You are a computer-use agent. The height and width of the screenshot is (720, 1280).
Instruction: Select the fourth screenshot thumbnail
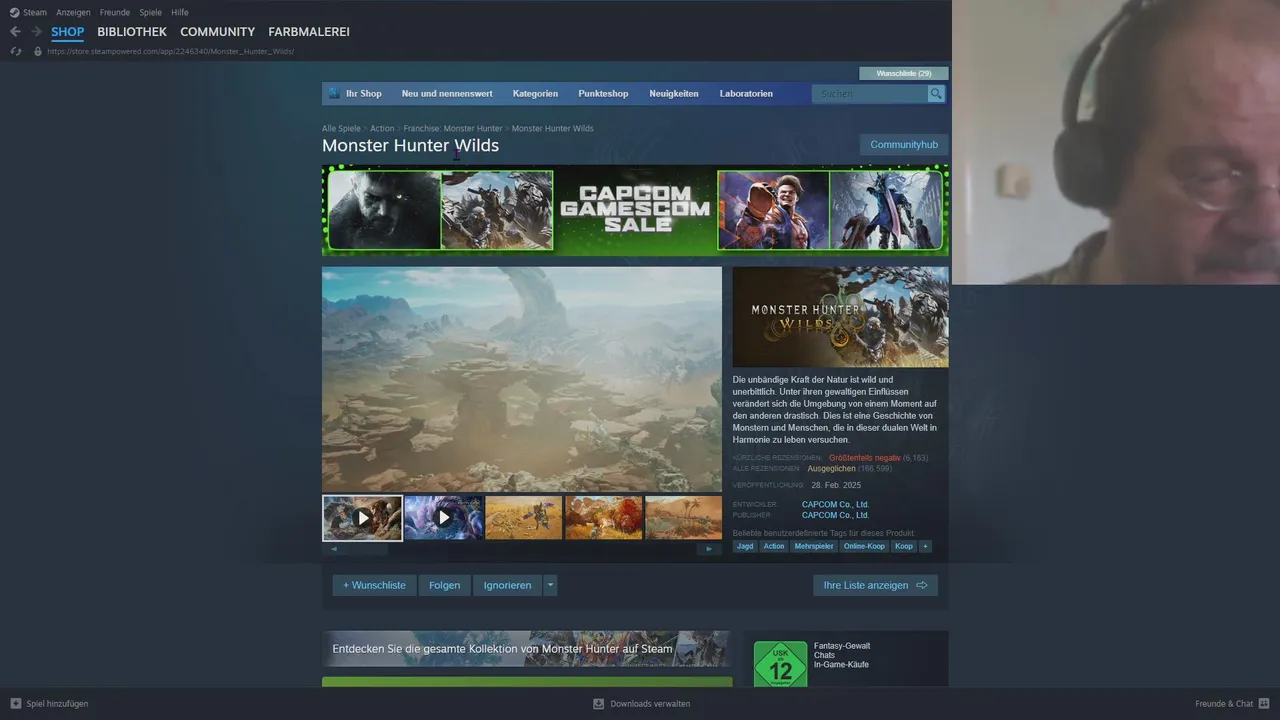[x=604, y=518]
